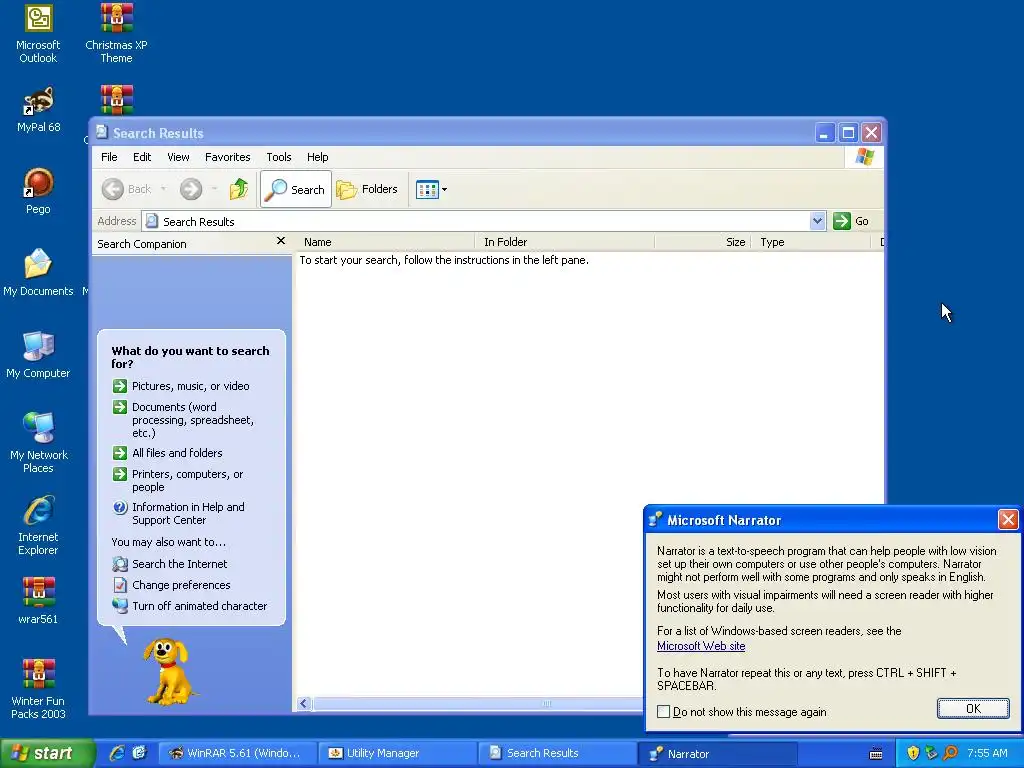The image size is (1024, 768).
Task: Switch to Narrator taskbar button
Action: [717, 753]
